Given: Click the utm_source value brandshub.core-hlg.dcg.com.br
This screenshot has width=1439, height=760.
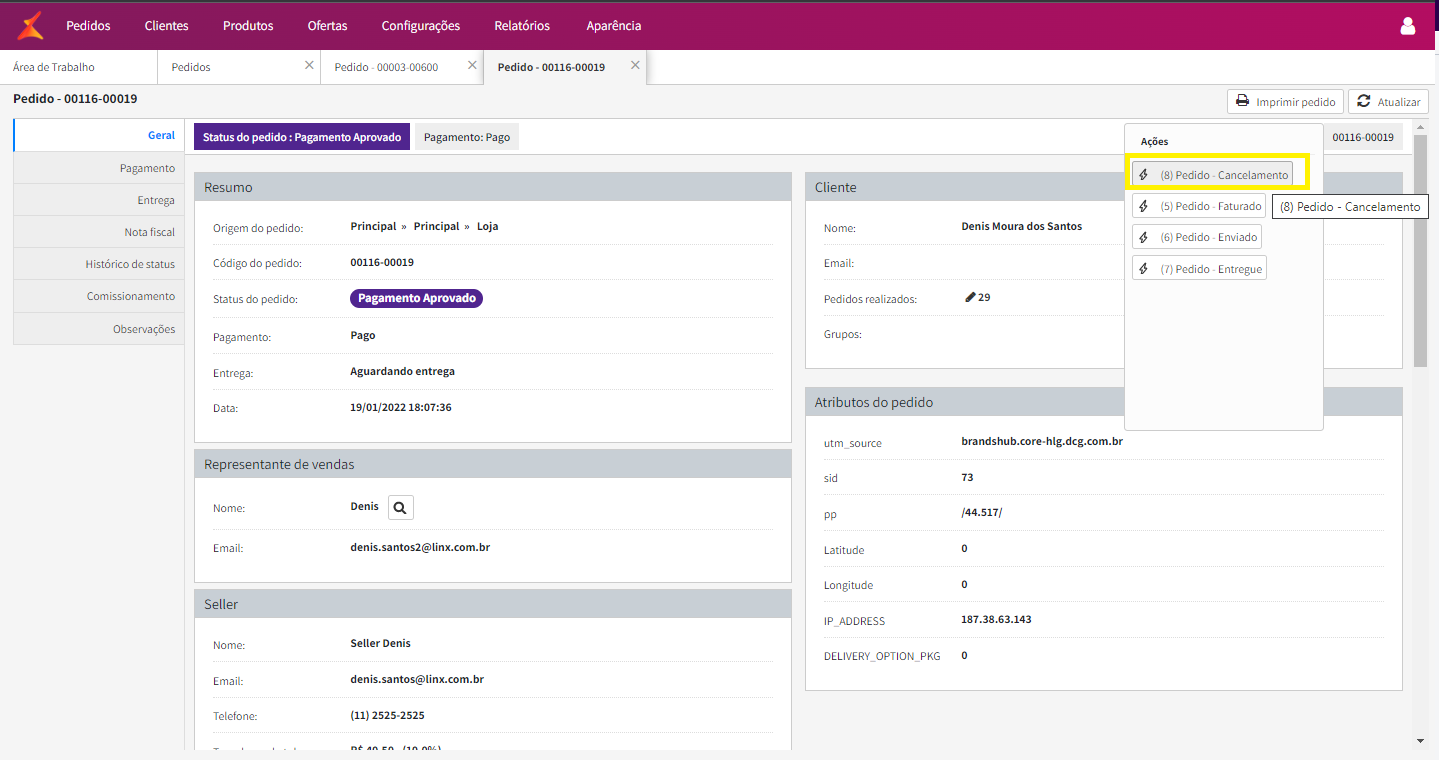Looking at the screenshot, I should point(1042,440).
